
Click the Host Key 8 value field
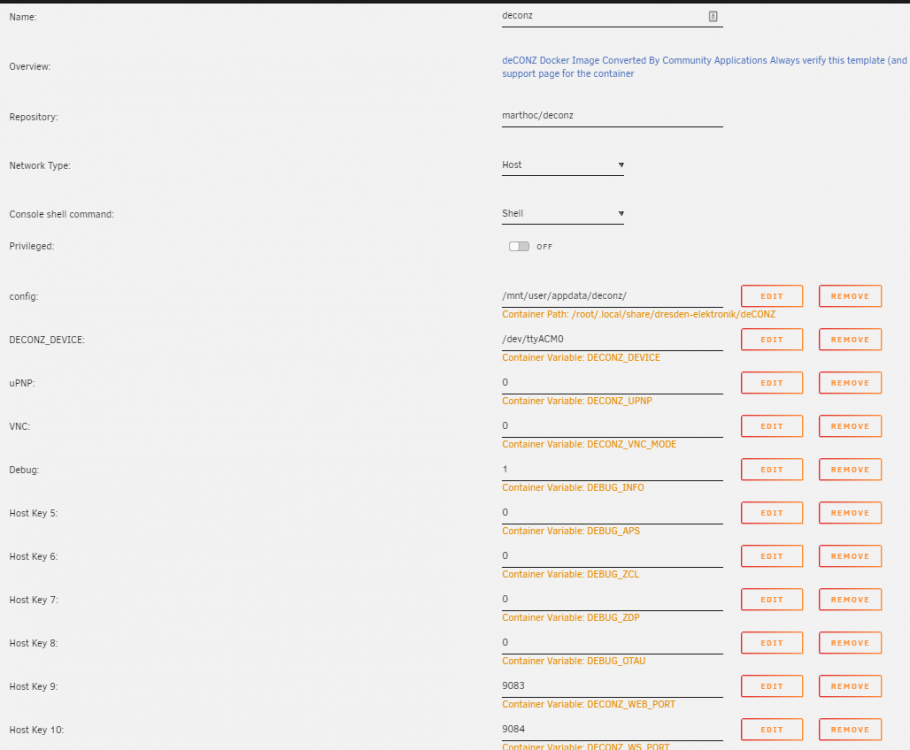[x=612, y=643]
